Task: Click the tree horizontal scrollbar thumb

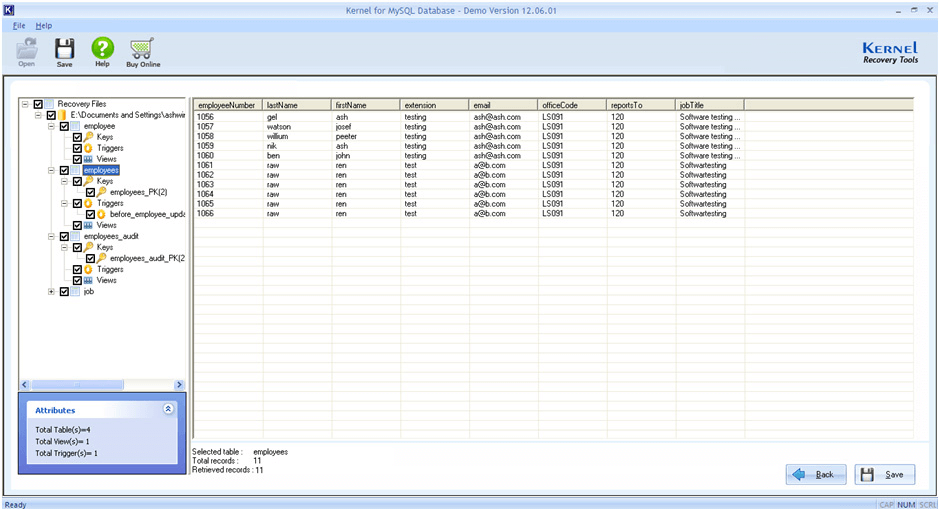Action: 77,385
